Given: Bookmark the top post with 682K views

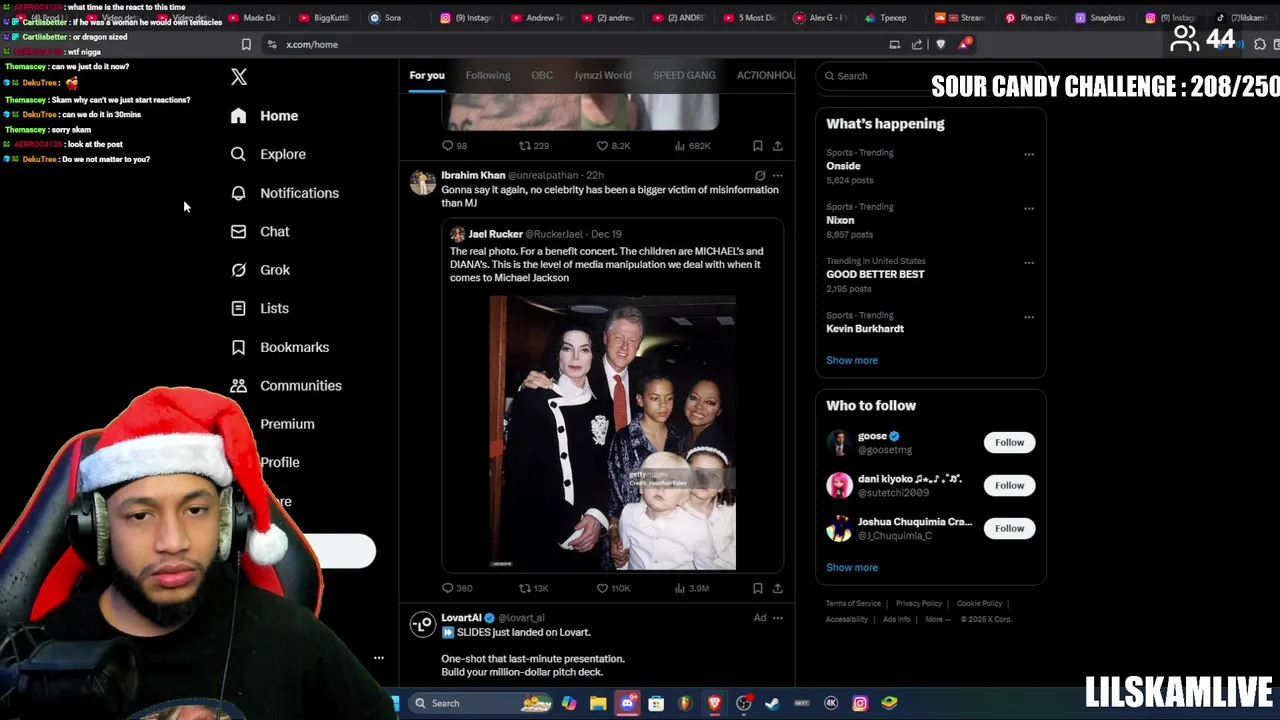Looking at the screenshot, I should pyautogui.click(x=758, y=146).
